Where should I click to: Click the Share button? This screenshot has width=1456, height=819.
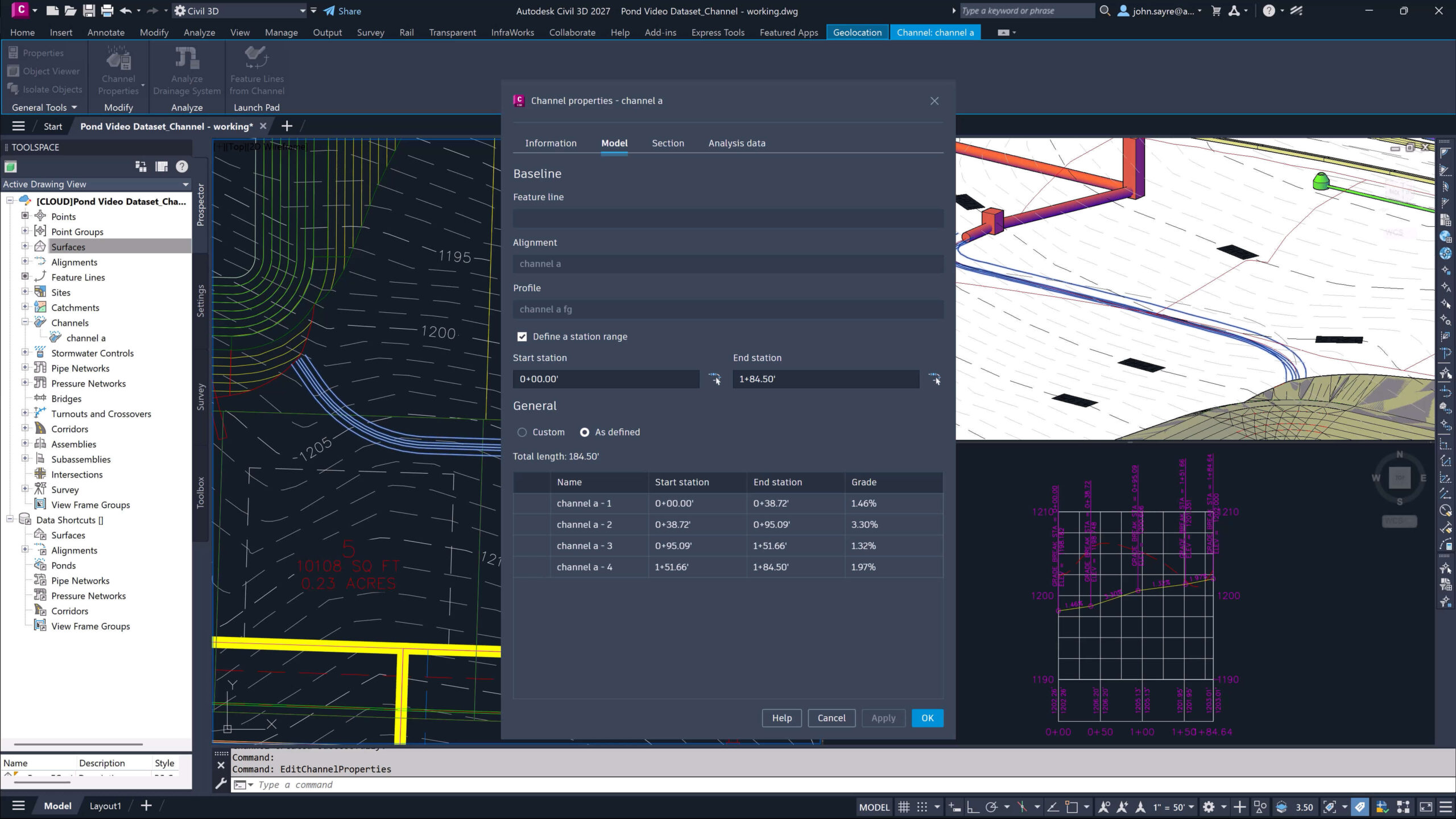pos(342,11)
